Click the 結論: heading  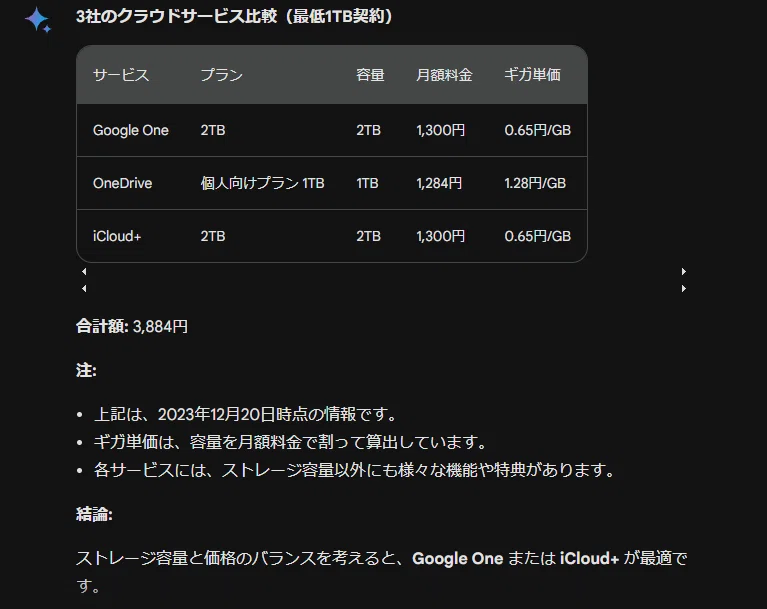(x=94, y=514)
